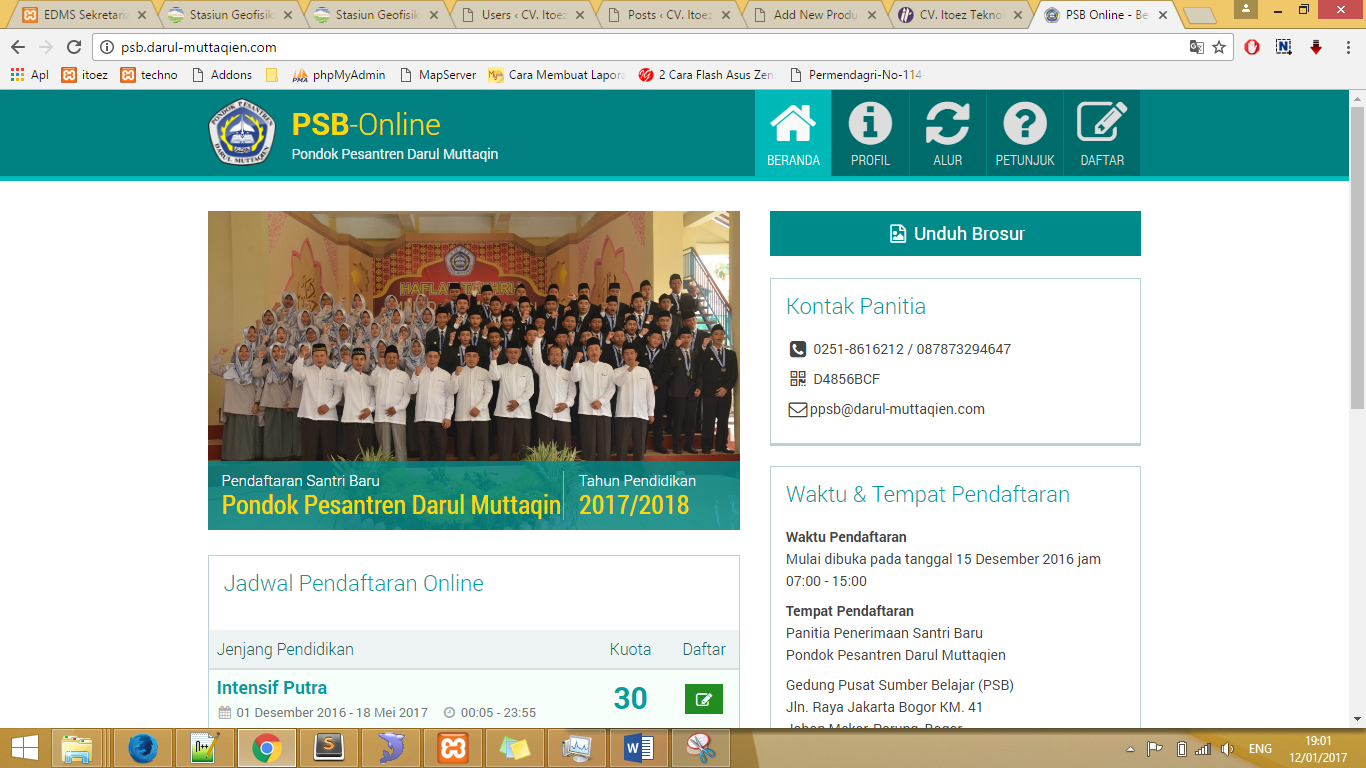Click the Intensif Putra program link
The width and height of the screenshot is (1366, 768).
click(x=272, y=687)
